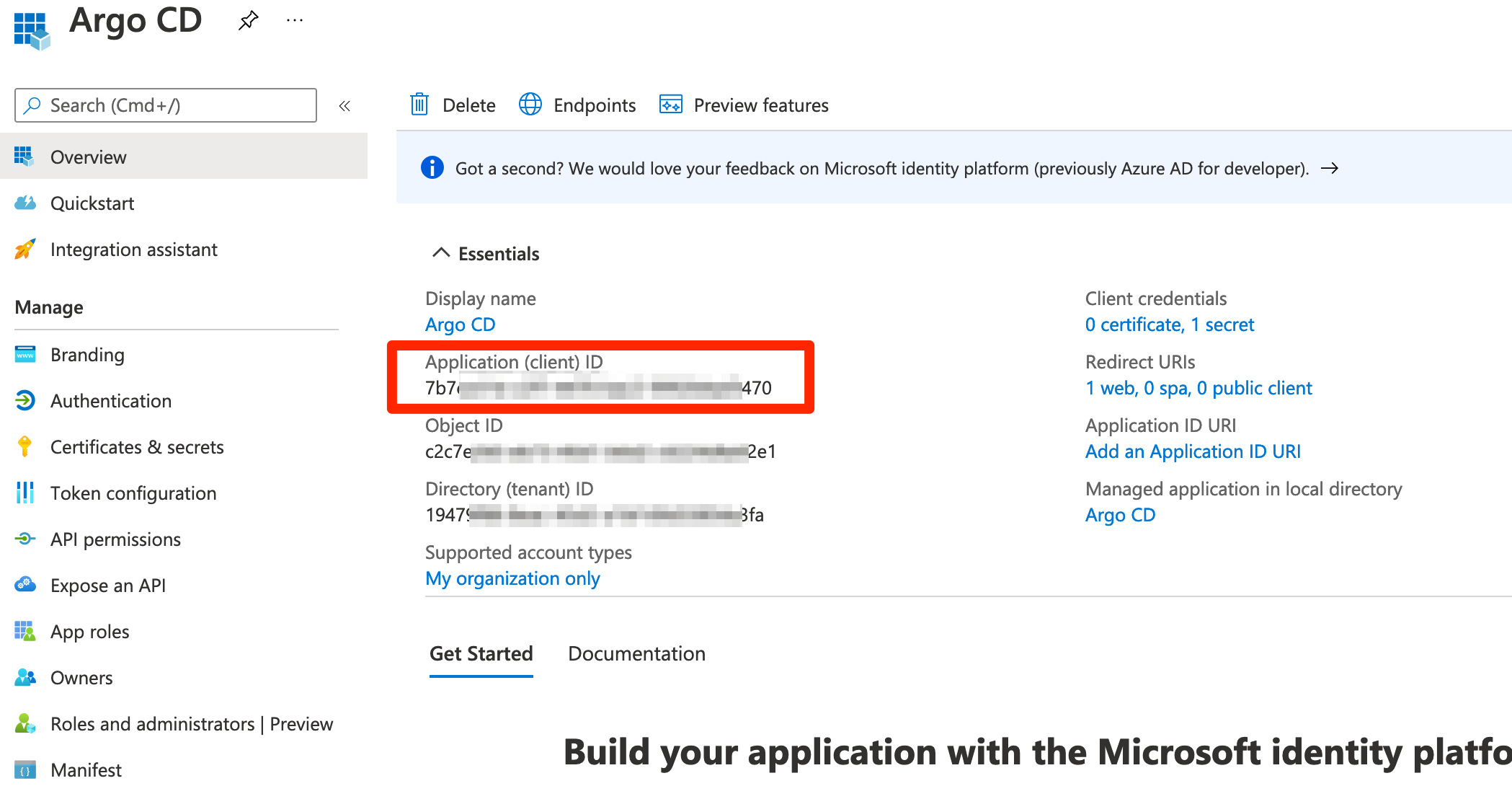The height and width of the screenshot is (799, 1512).
Task: Collapse the sidebar with double chevron
Action: 344,106
